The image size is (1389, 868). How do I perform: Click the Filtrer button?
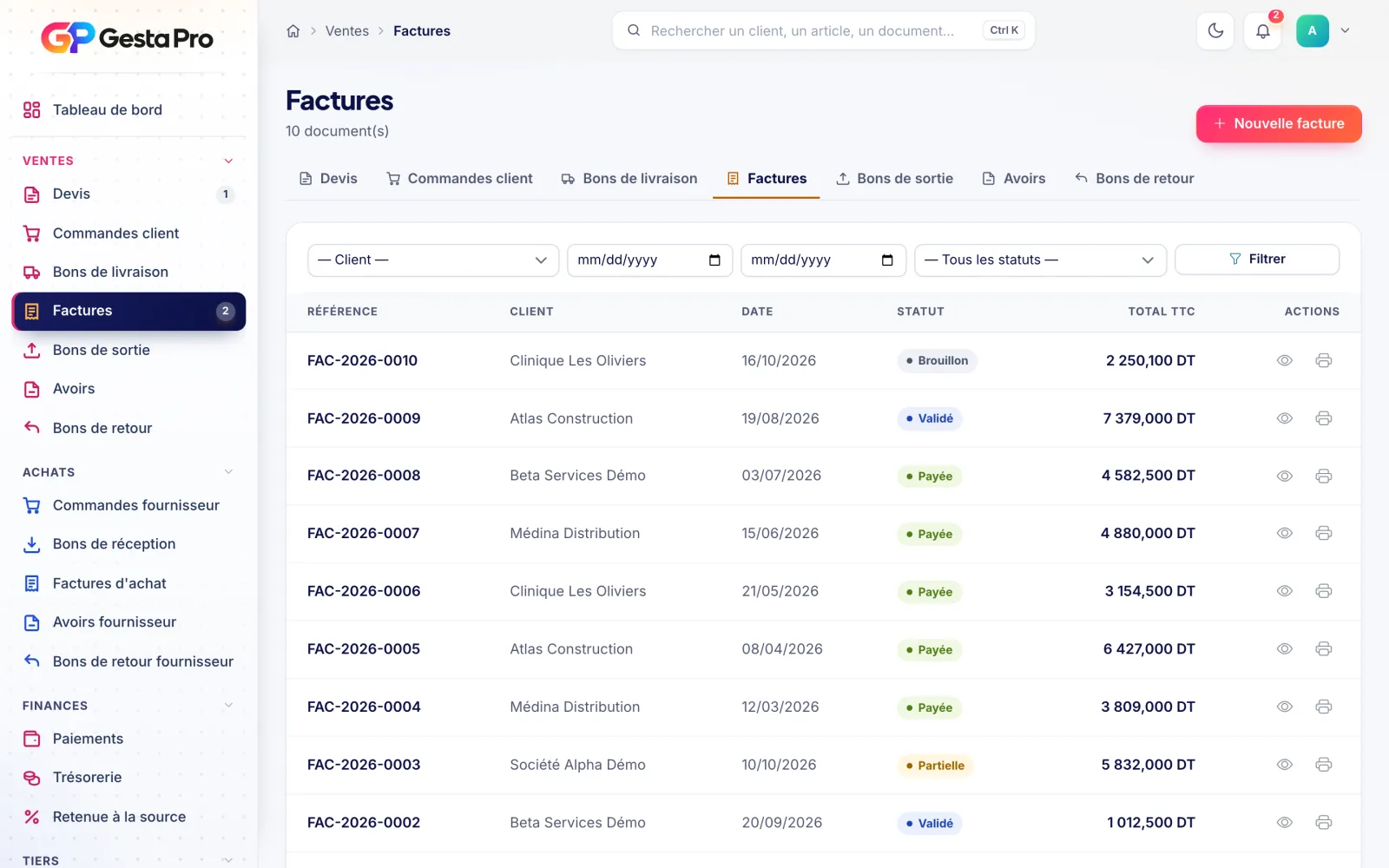coord(1257,260)
